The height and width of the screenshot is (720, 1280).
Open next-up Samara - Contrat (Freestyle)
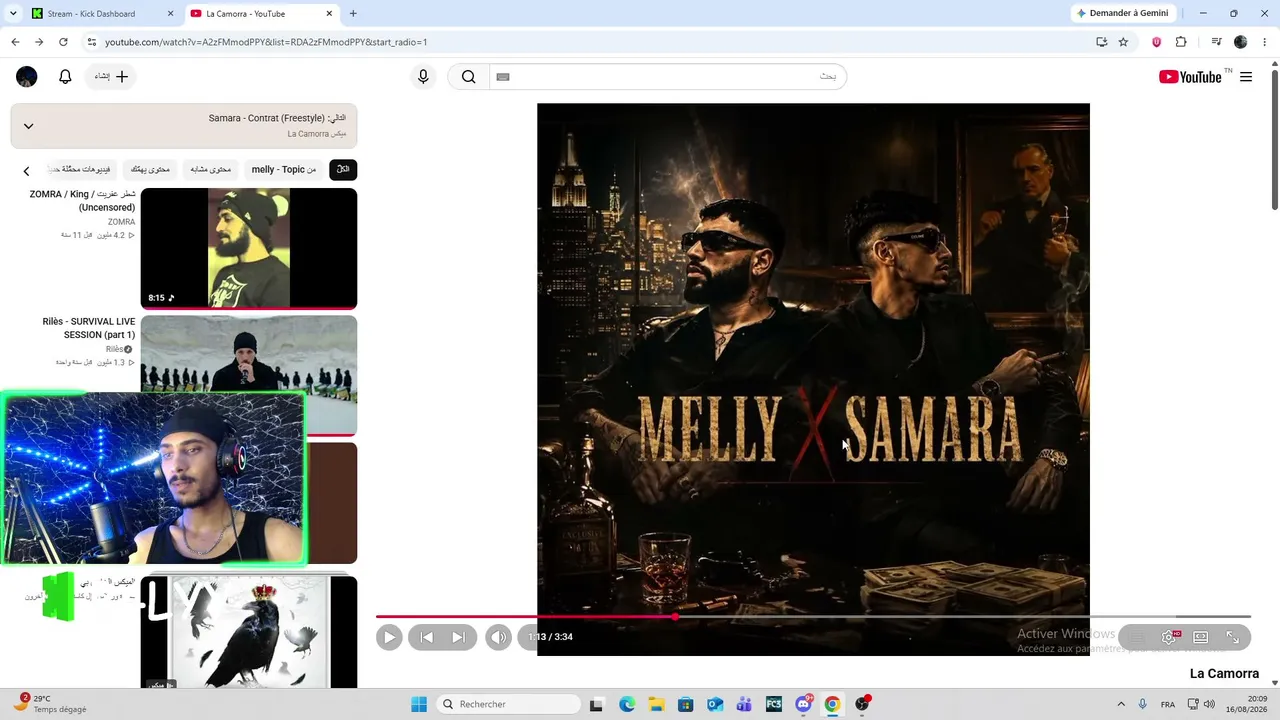pyautogui.click(x=277, y=118)
